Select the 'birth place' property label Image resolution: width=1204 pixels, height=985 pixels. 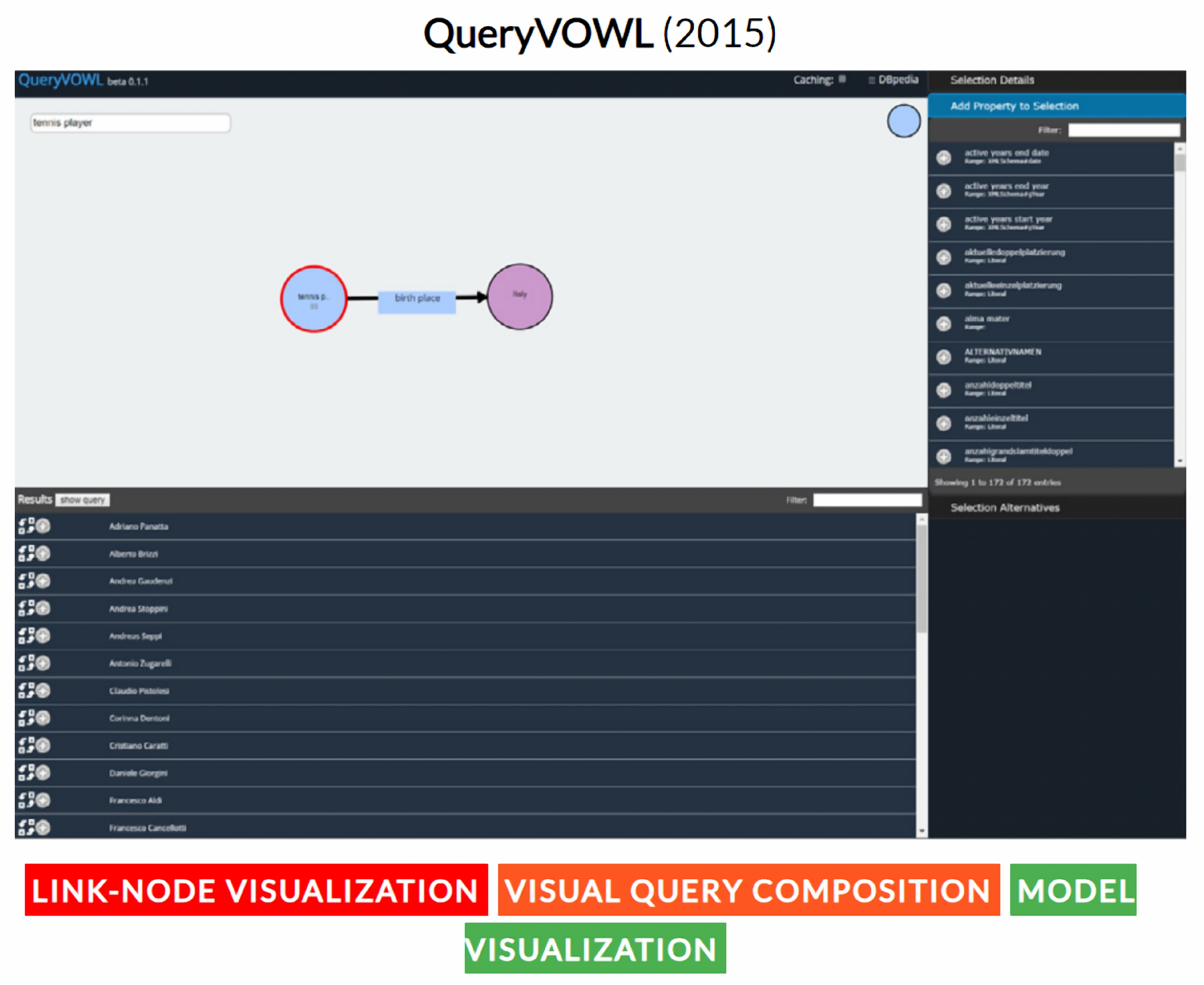pos(417,299)
